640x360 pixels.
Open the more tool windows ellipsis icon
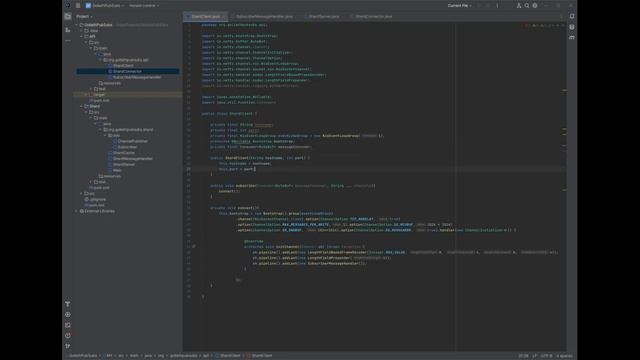click(x=68, y=41)
